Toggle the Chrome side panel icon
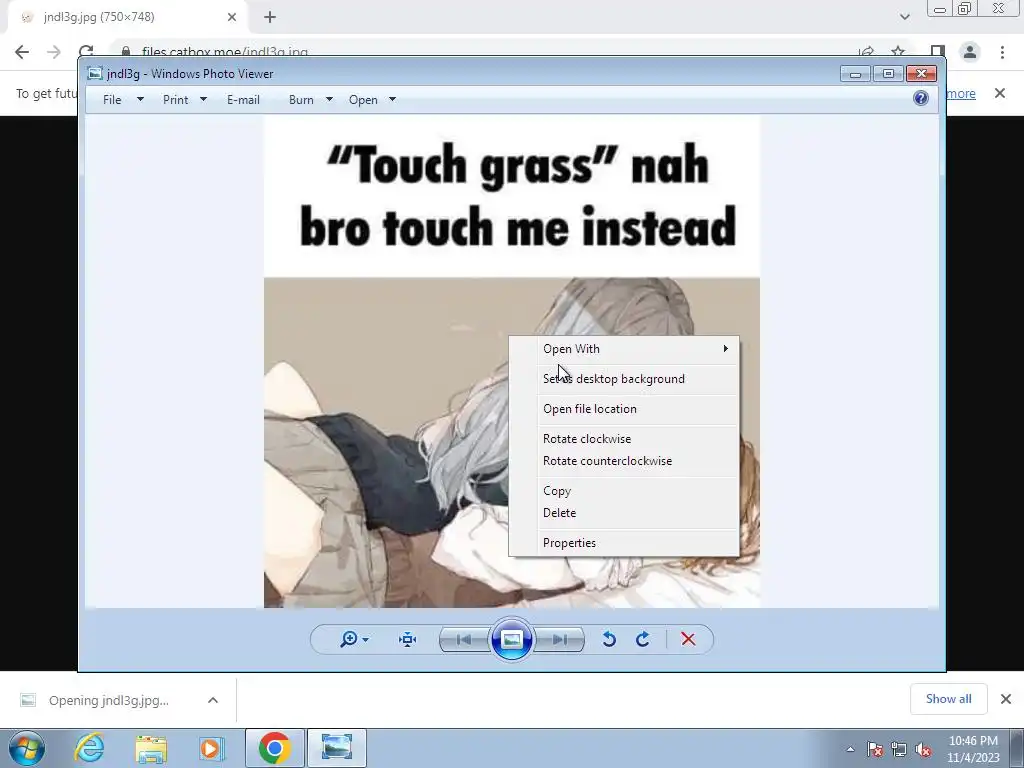The image size is (1024, 768). pyautogui.click(x=938, y=52)
